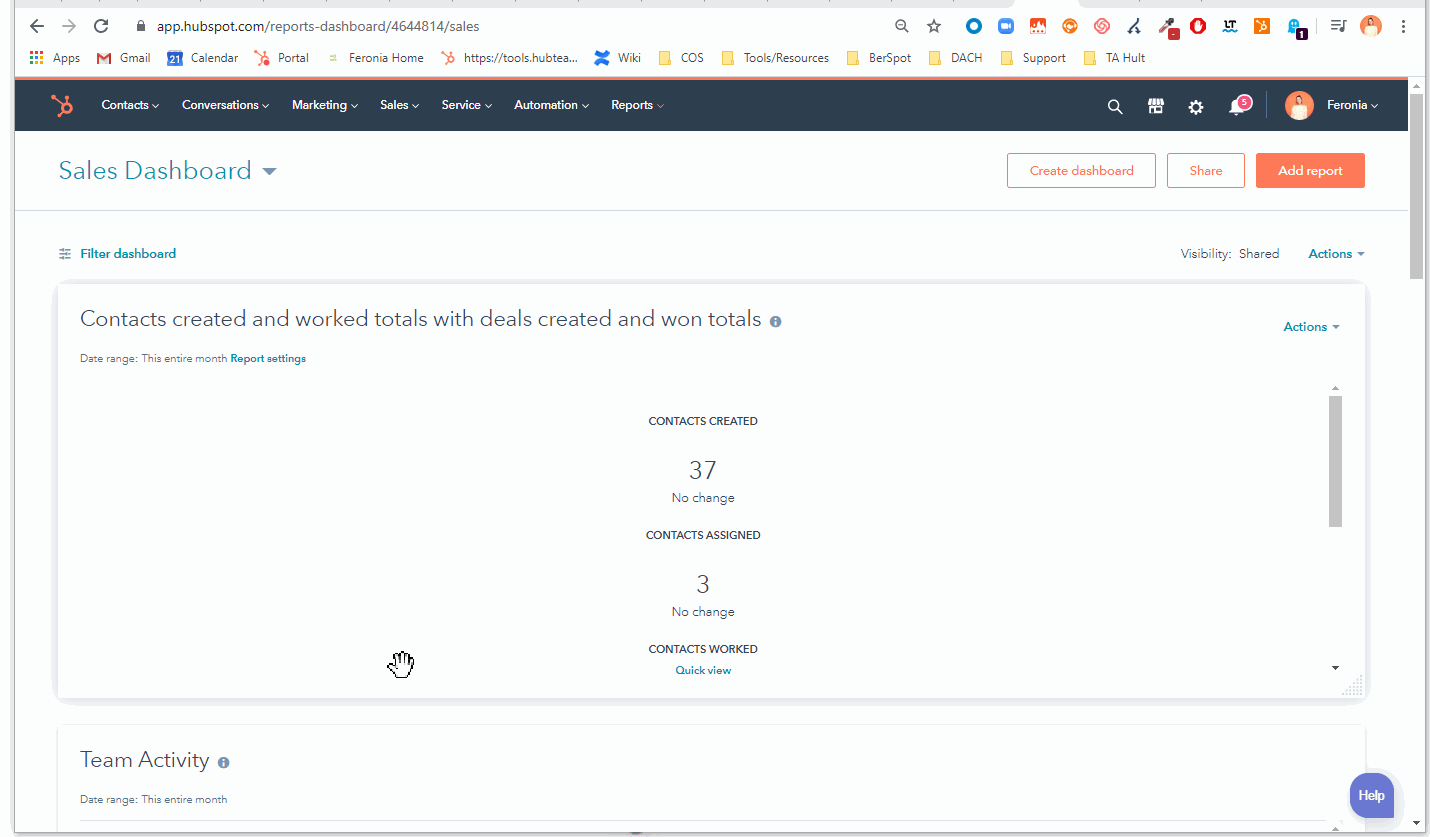This screenshot has height=837, width=1430.
Task: Open the dashboard-level Actions dropdown
Action: pyautogui.click(x=1336, y=254)
